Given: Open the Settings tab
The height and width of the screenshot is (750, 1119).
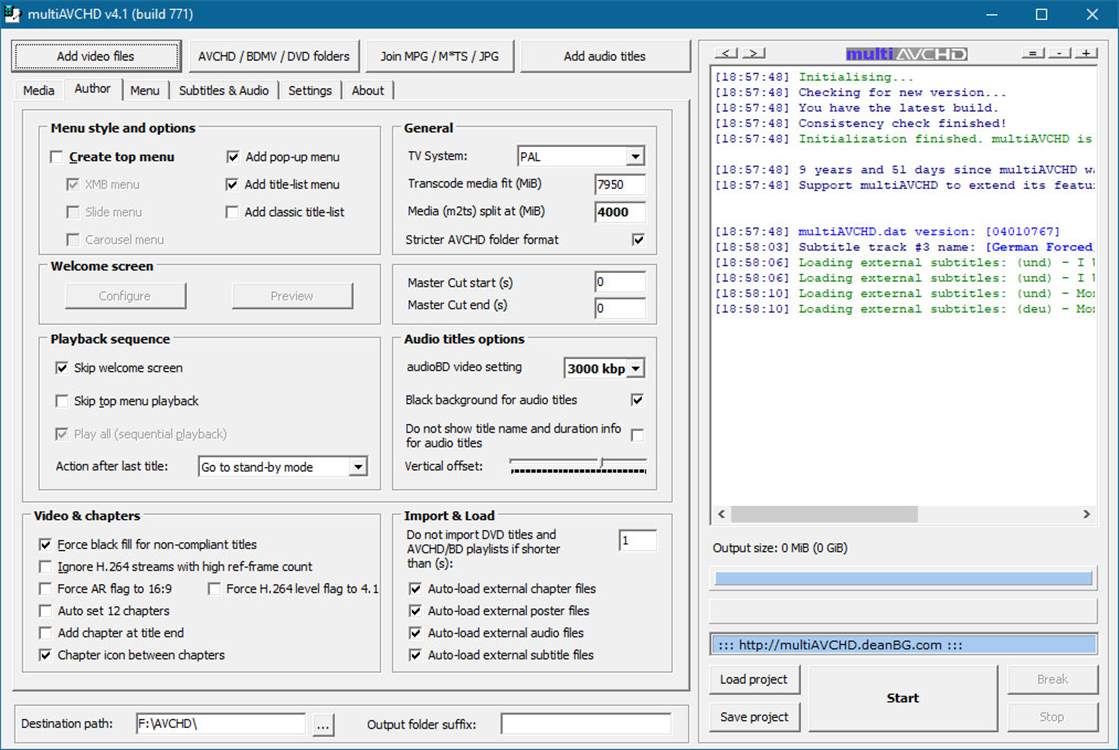Looking at the screenshot, I should (310, 91).
